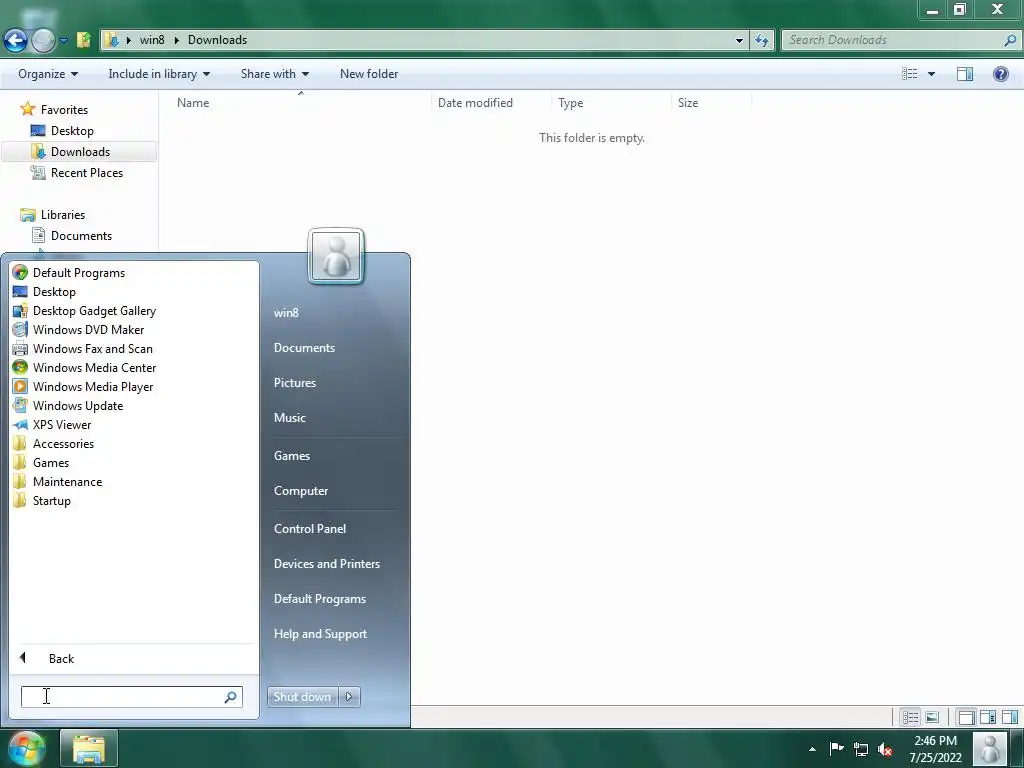This screenshot has height=768, width=1024.
Task: Click New folder in toolbar
Action: click(x=369, y=74)
